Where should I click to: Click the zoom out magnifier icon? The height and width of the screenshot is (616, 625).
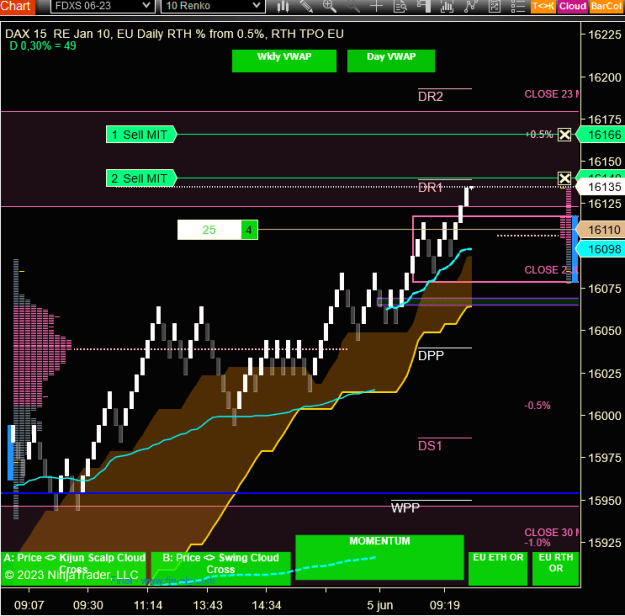coord(353,6)
